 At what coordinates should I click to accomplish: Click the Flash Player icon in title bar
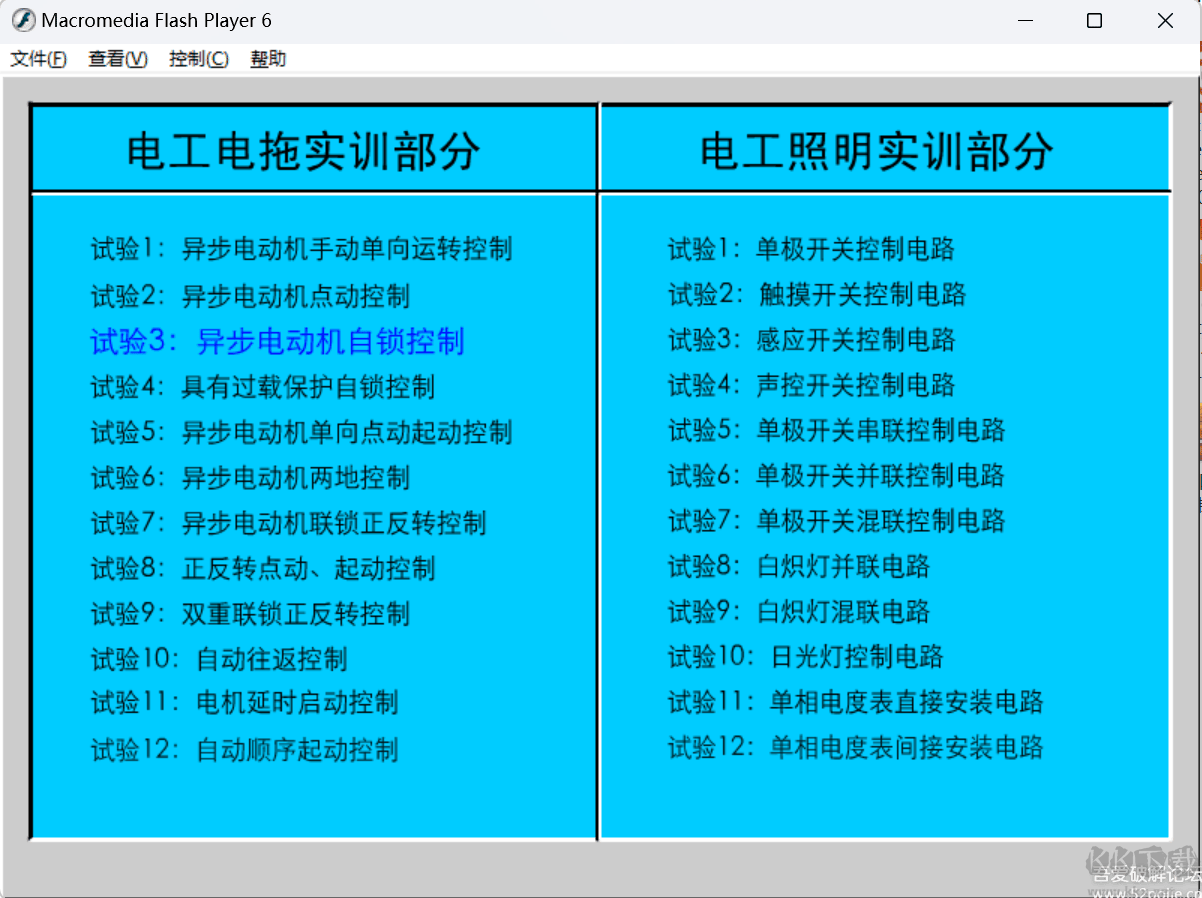[22, 19]
